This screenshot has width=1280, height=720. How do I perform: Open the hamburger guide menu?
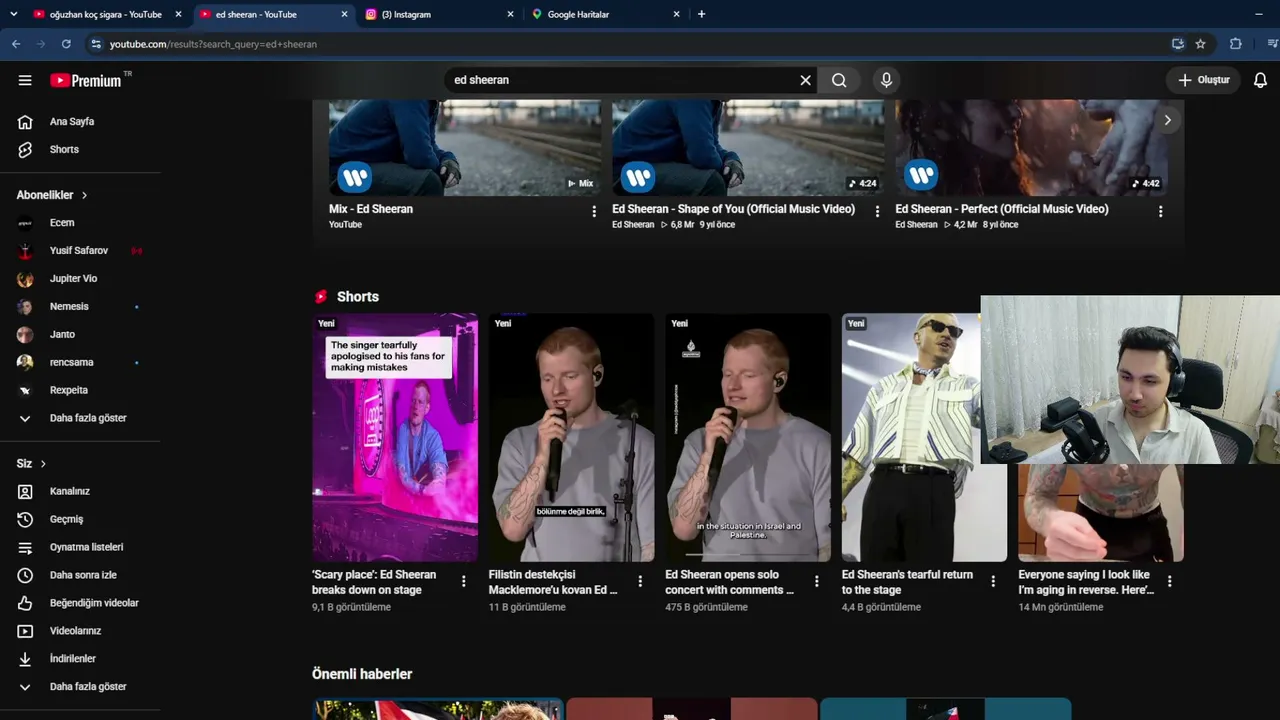click(25, 80)
